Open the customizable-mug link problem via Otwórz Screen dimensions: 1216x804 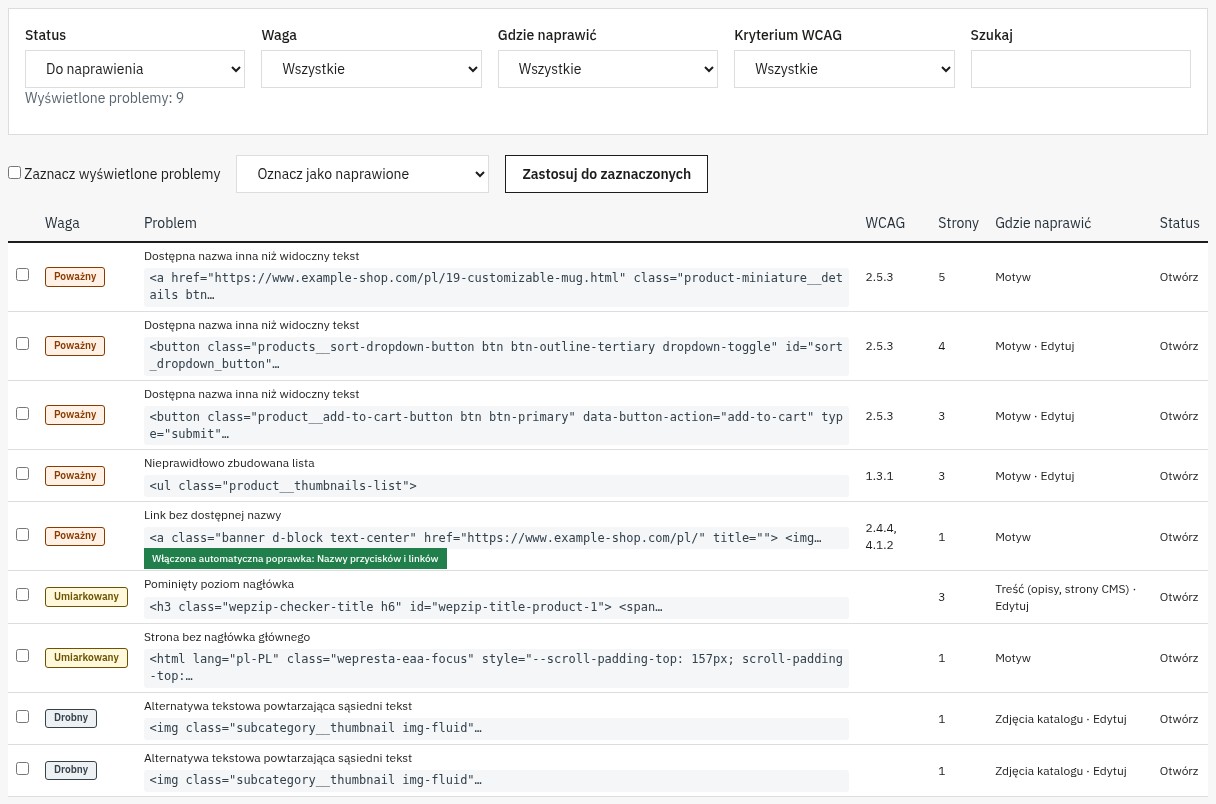[1179, 277]
